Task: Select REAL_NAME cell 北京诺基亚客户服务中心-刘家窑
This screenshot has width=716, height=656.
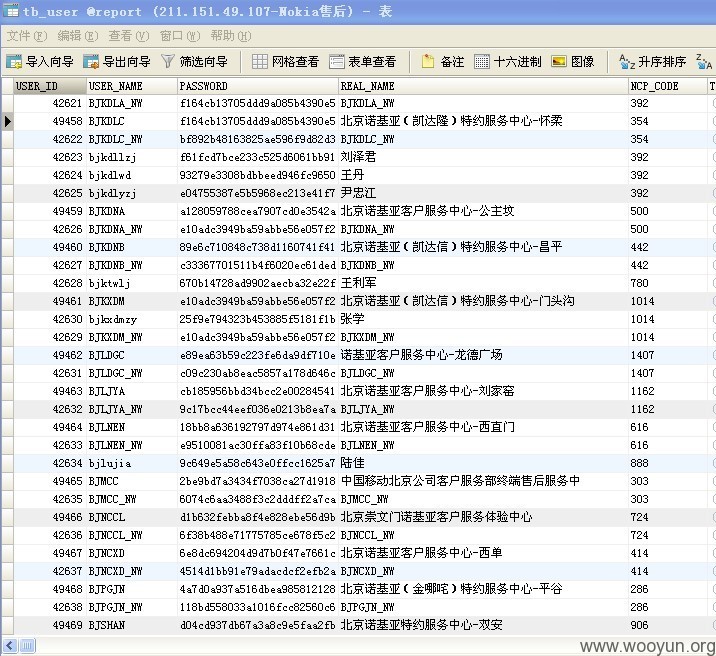Action: pos(483,391)
